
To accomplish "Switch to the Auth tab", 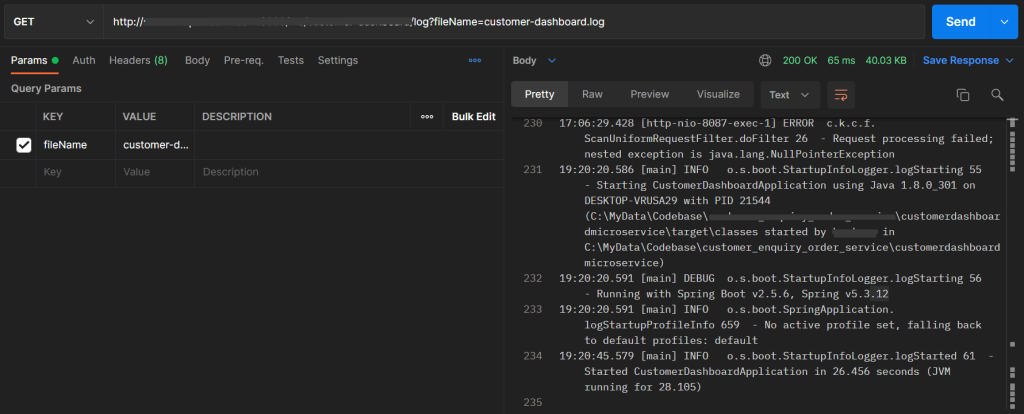I will tap(84, 60).
